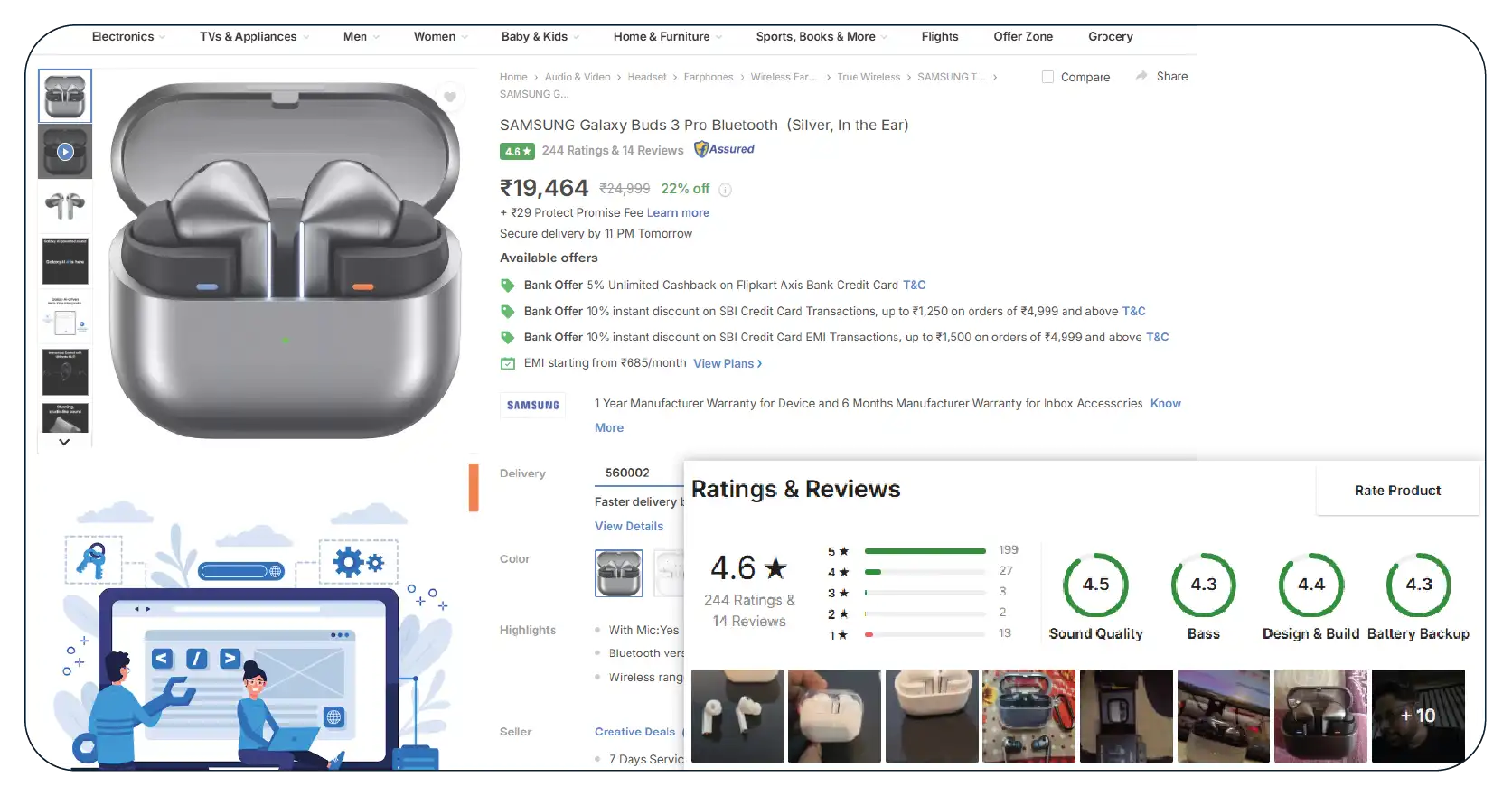
Task: Expand Sports, Books & More menu
Action: coord(822,37)
